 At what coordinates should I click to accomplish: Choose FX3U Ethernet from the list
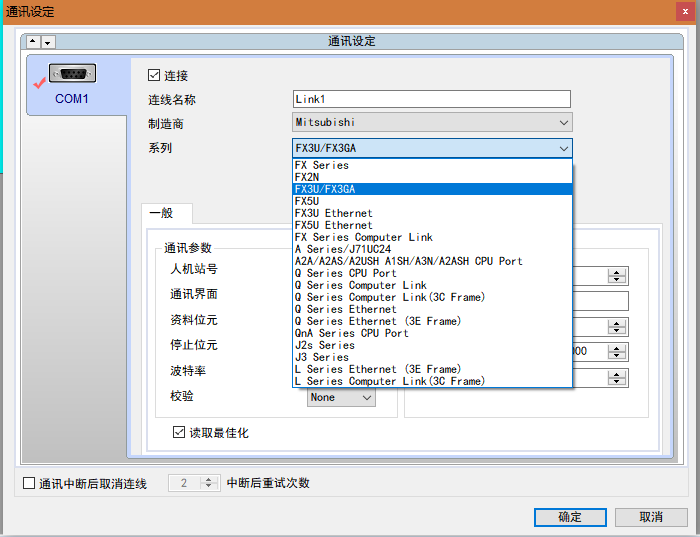[x=333, y=213]
